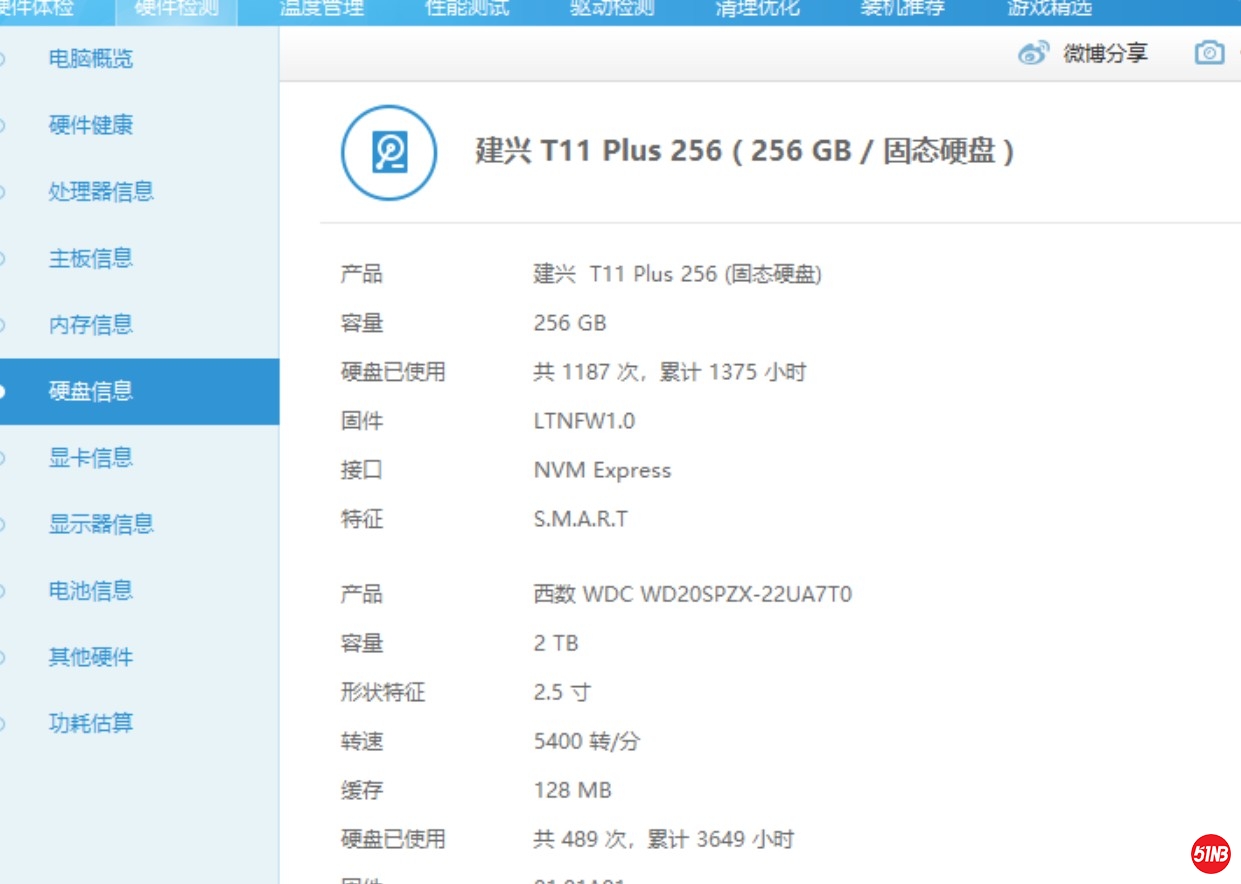1241x884 pixels.
Task: Click the firmware value LTNFW1.0
Action: (x=584, y=421)
